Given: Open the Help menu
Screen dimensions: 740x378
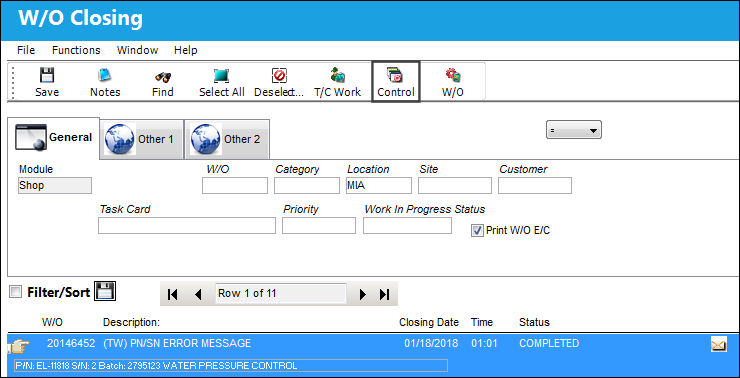Looking at the screenshot, I should [x=185, y=50].
